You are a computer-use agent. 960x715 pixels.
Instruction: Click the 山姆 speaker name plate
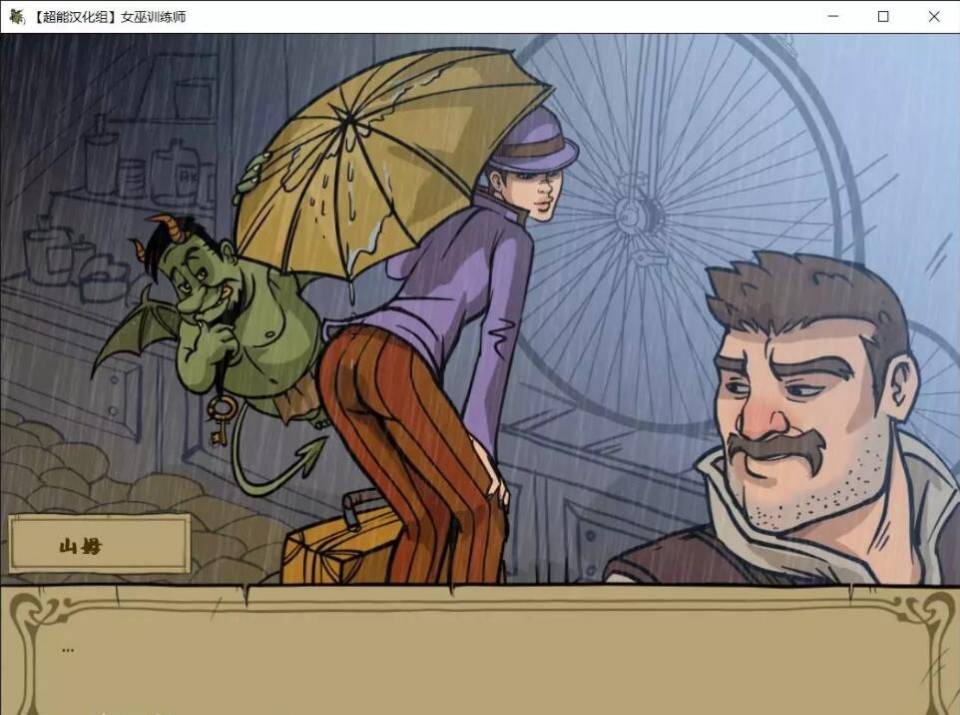coord(98,545)
